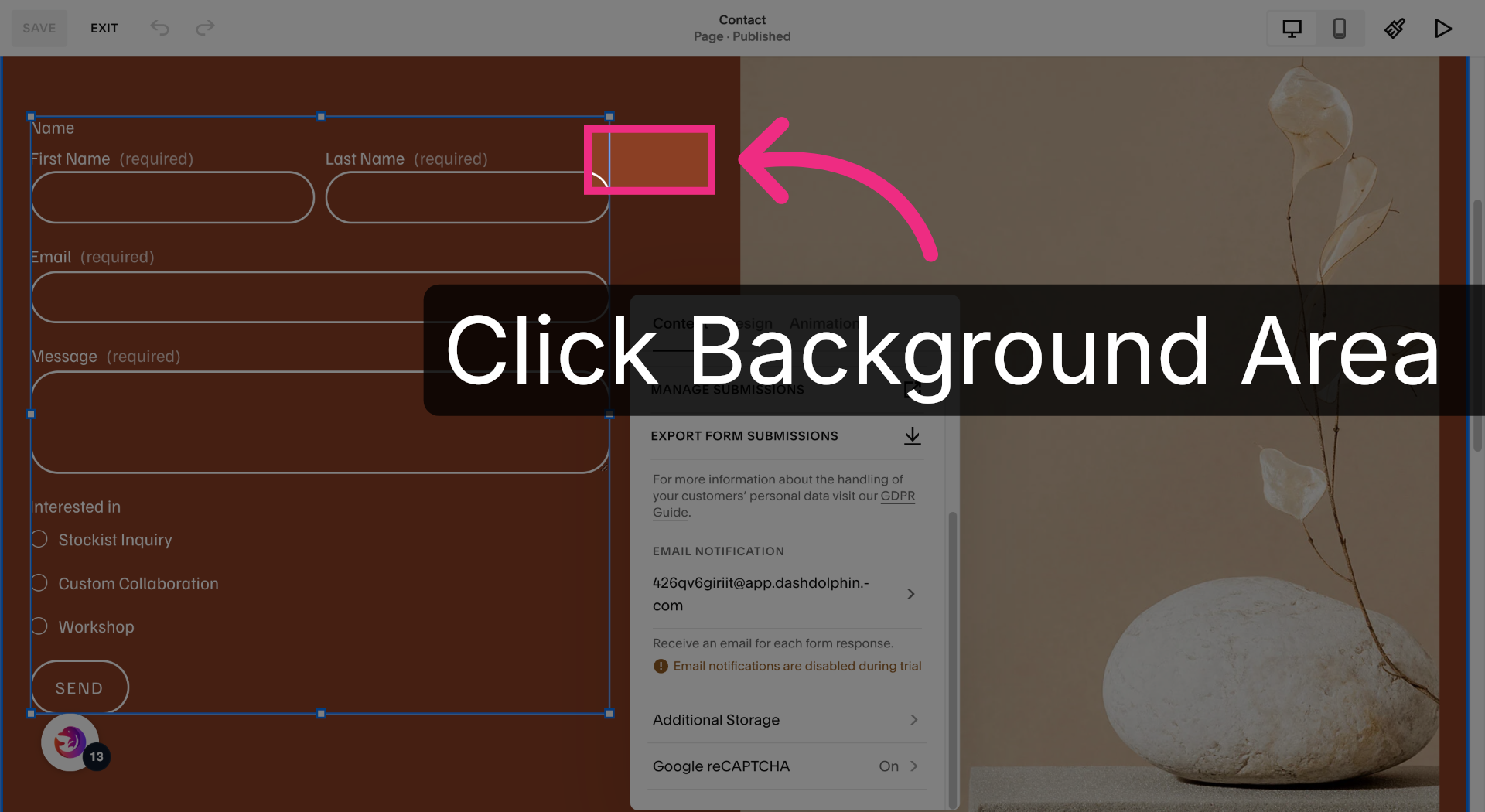Switch to mobile view
This screenshot has height=812, width=1485.
click(x=1340, y=29)
